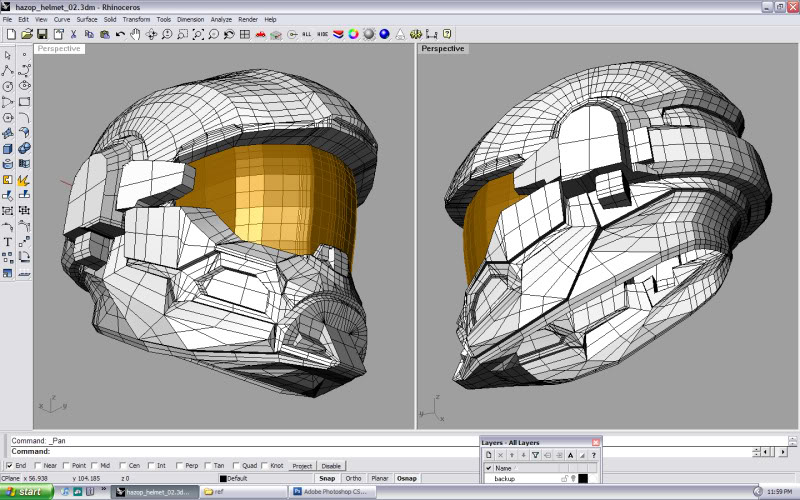Click the Undo arrow icon

tap(120, 34)
